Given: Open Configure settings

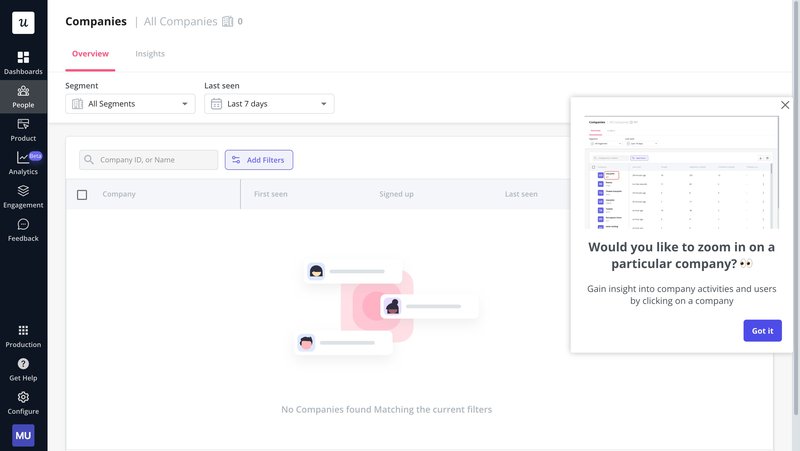Looking at the screenshot, I should 23,403.
